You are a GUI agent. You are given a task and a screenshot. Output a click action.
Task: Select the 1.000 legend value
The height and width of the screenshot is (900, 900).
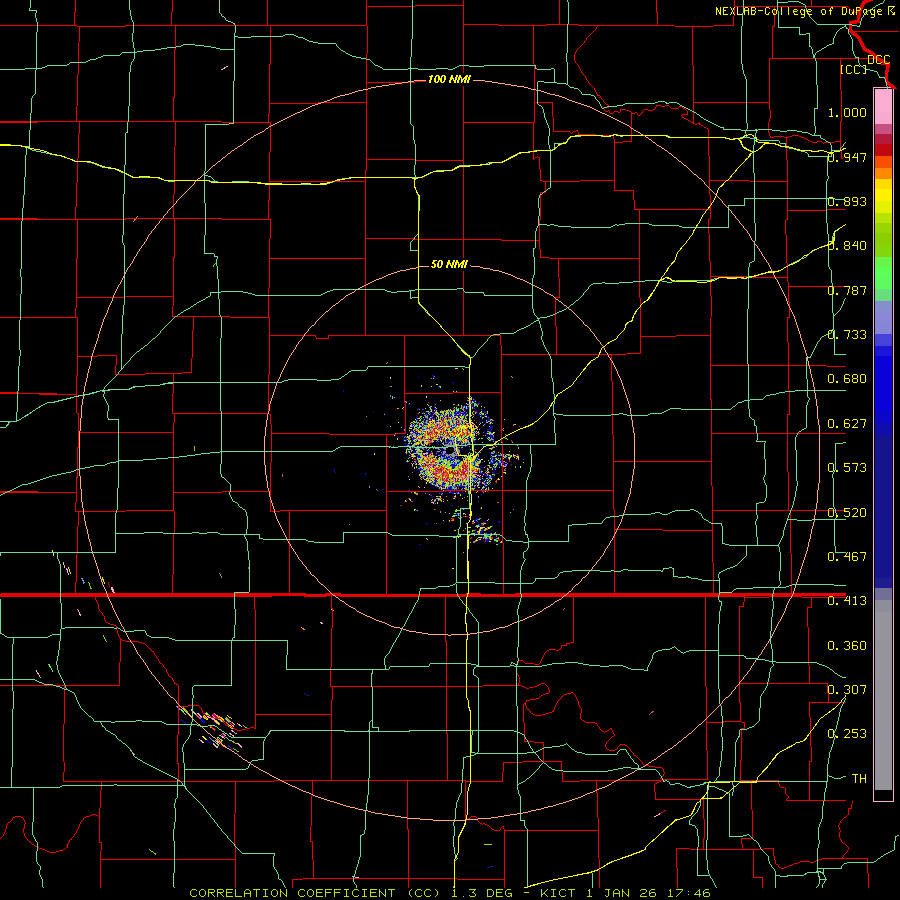pyautogui.click(x=847, y=112)
